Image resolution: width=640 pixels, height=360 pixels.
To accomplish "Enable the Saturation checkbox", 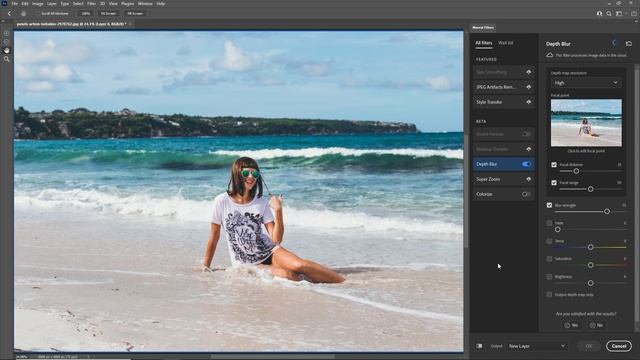I will (x=549, y=259).
